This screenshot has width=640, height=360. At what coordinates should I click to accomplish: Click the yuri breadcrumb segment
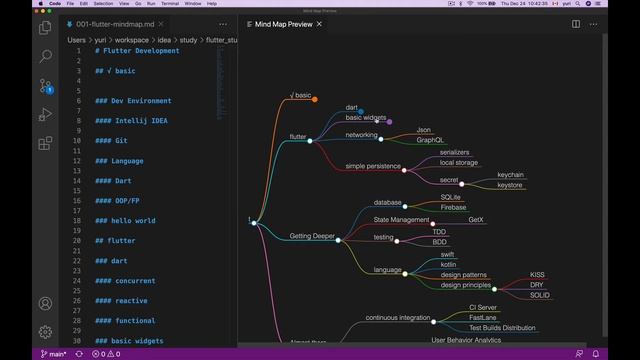[100, 40]
